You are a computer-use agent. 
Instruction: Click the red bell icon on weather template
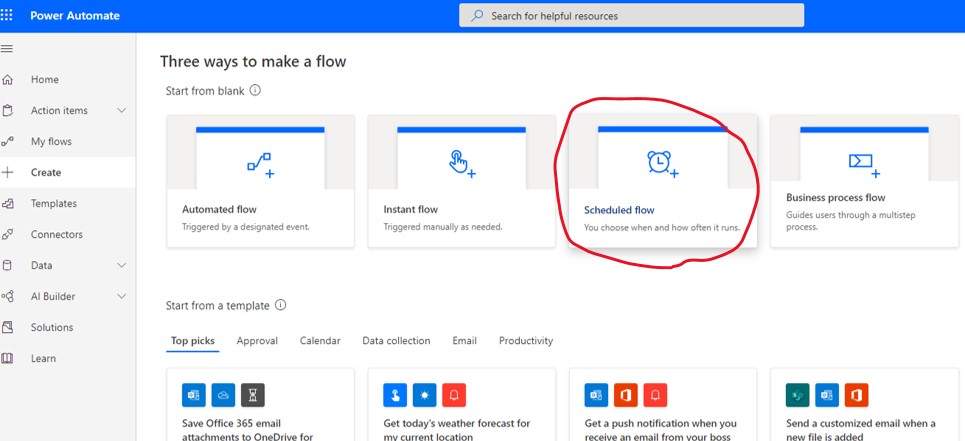(x=454, y=395)
